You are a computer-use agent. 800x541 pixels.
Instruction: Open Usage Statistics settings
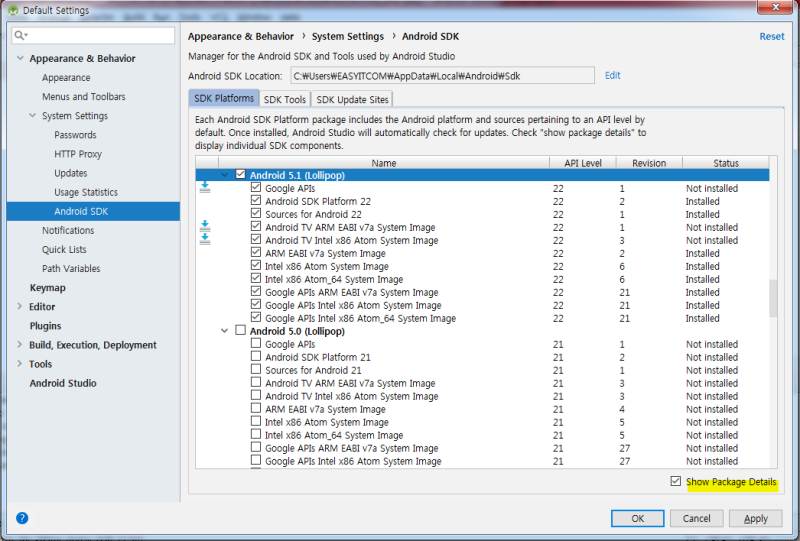click(86, 192)
